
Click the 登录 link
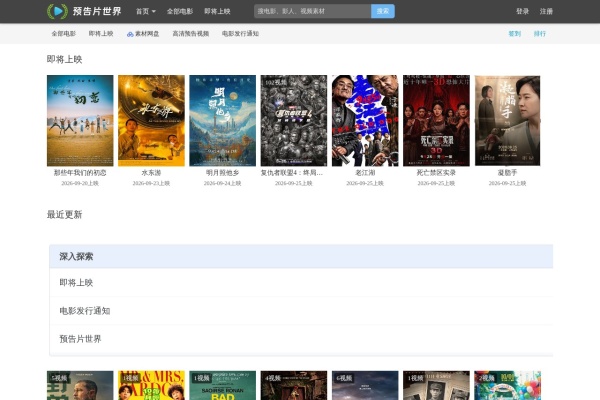522,11
